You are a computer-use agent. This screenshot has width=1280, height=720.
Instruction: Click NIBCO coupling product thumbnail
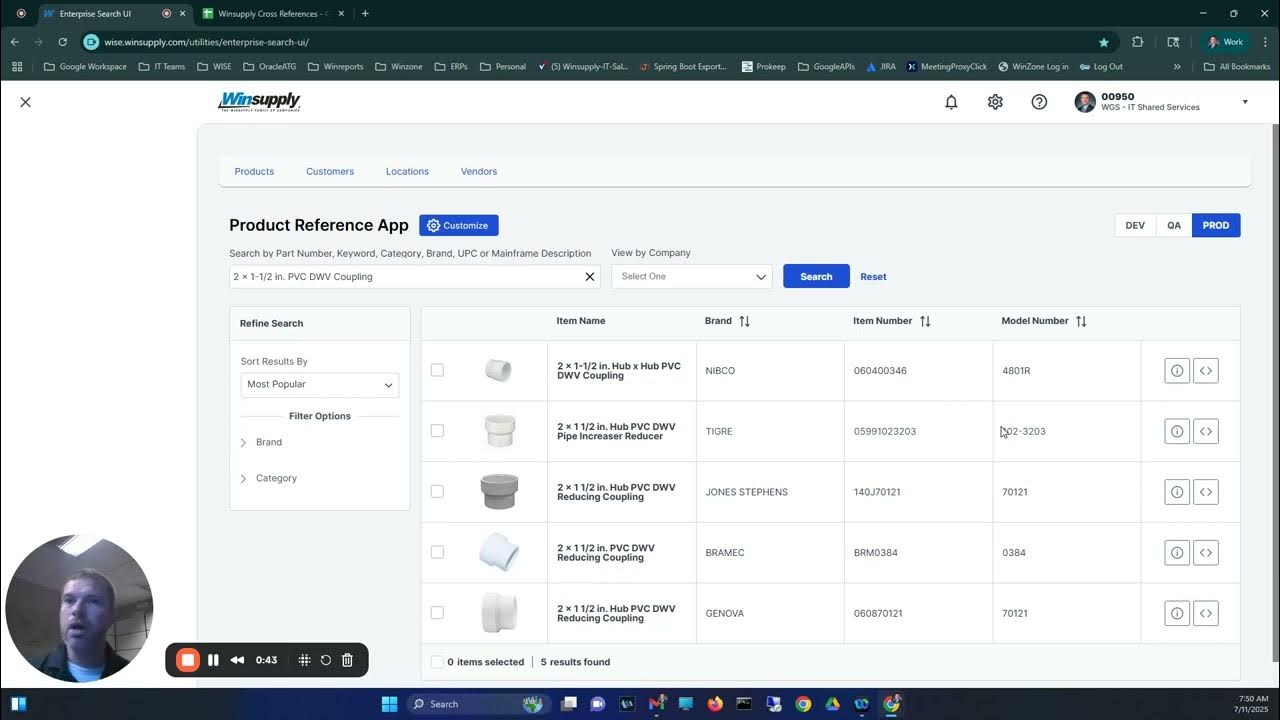pyautogui.click(x=498, y=371)
